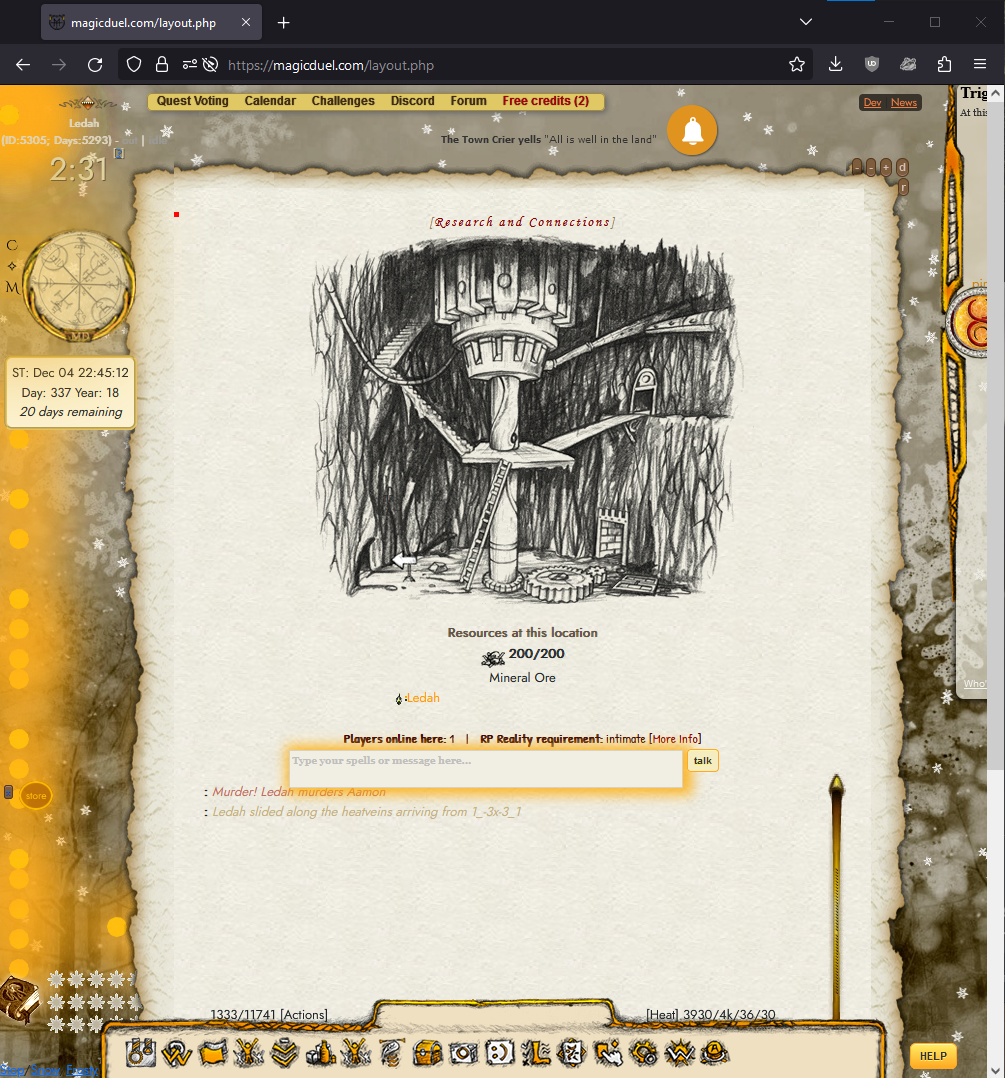Click the MD compass sigil medallion
1005x1078 pixels.
pos(80,286)
